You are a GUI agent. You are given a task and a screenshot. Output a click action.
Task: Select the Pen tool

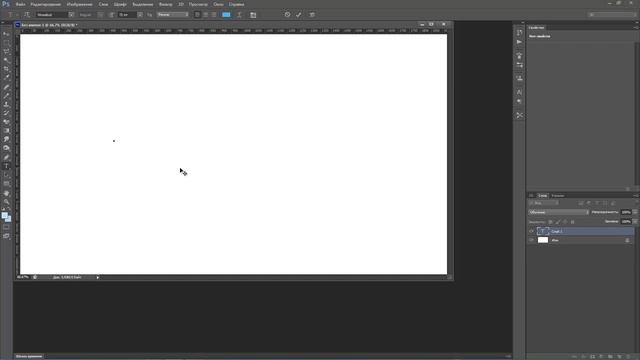[x=6, y=158]
